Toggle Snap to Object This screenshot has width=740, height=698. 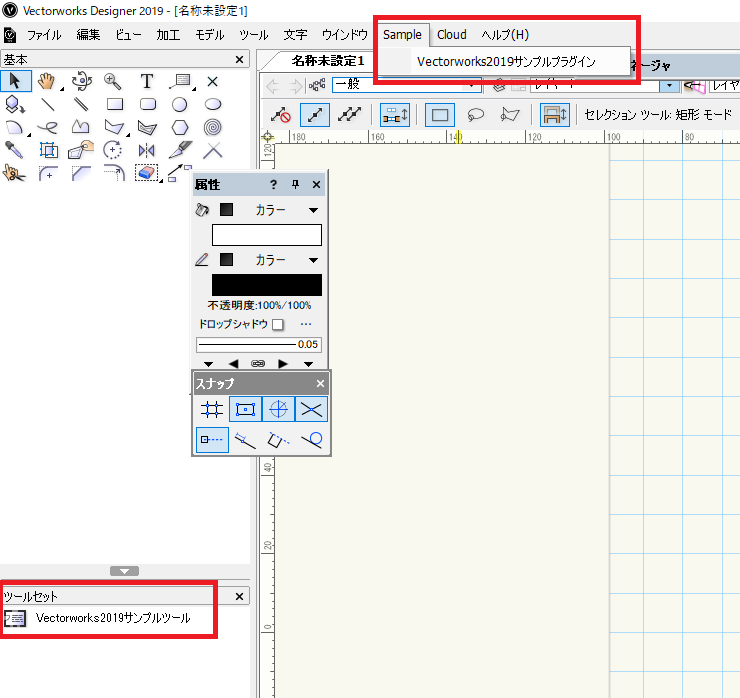tap(245, 409)
